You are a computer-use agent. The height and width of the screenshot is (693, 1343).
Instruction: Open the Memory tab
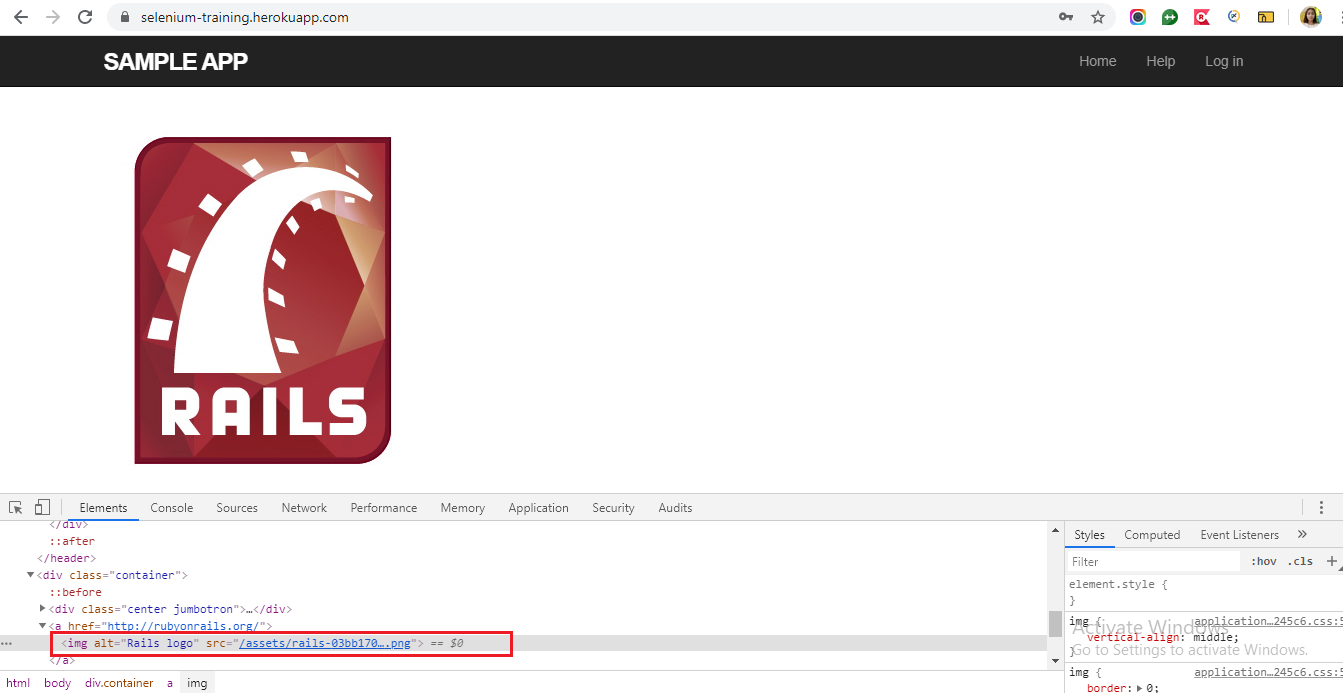(462, 508)
